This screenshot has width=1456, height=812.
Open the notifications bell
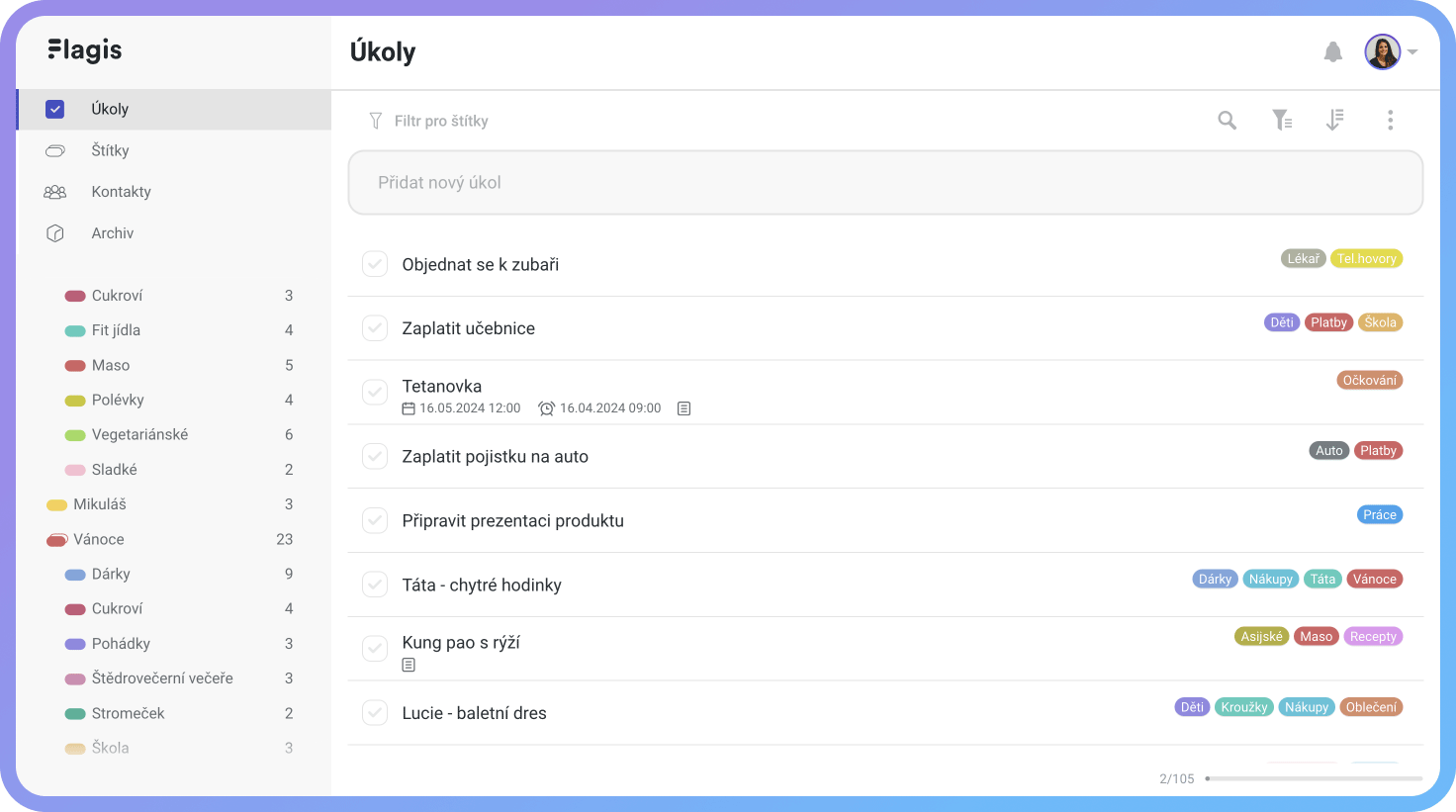pos(1333,52)
